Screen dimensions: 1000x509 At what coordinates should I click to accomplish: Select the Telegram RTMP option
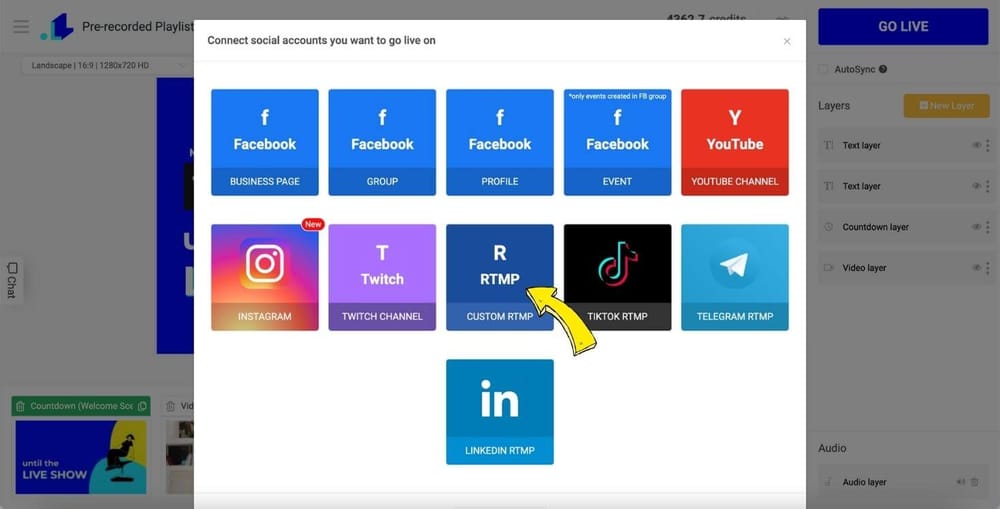pos(734,277)
